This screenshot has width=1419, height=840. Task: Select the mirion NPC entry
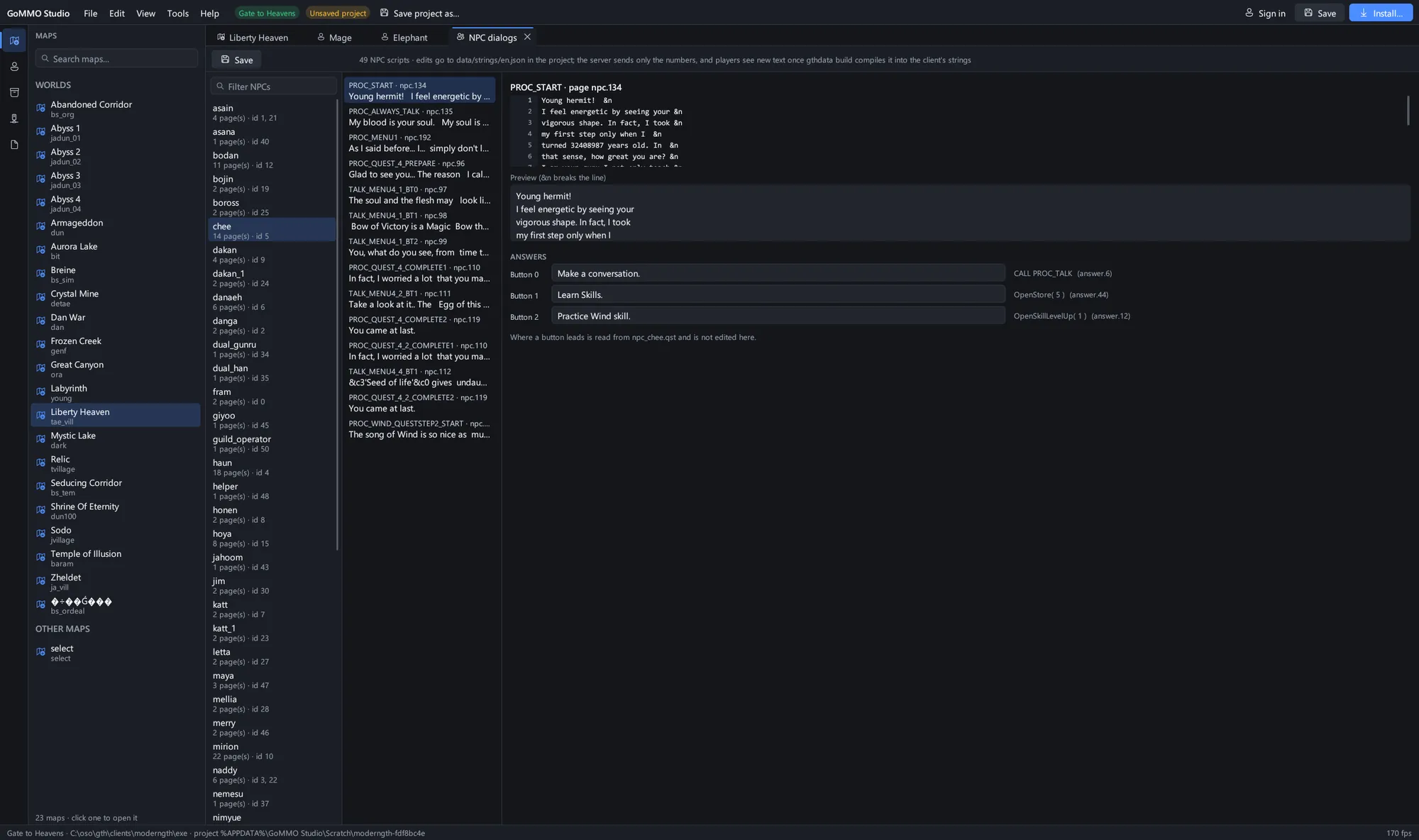tap(272, 751)
